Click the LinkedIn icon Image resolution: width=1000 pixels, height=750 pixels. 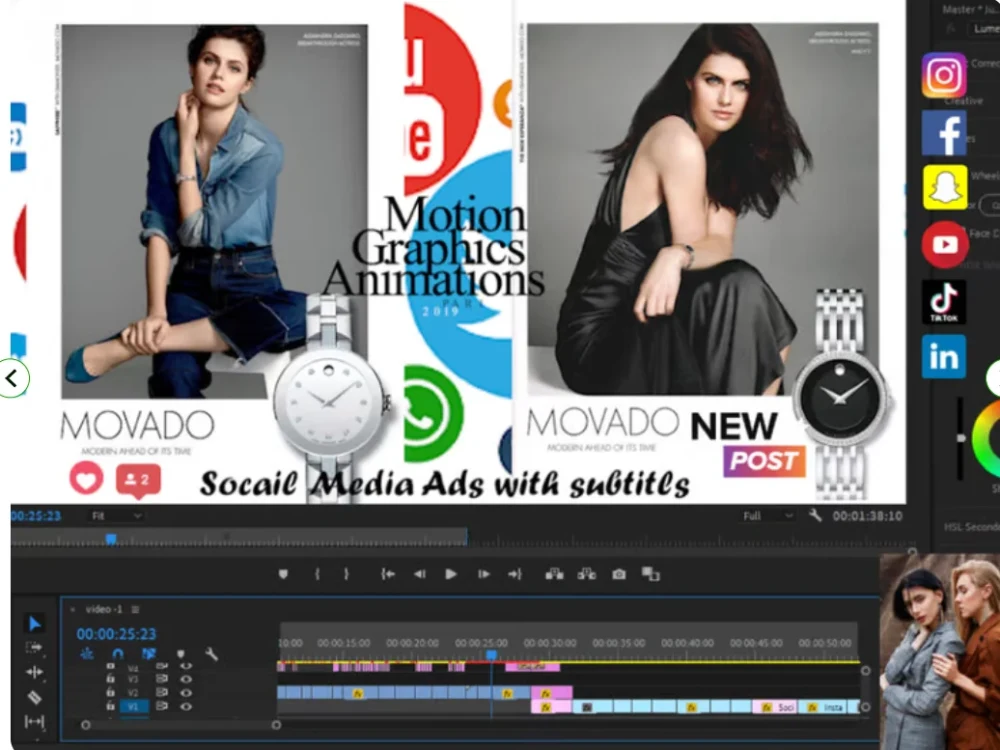(x=944, y=357)
